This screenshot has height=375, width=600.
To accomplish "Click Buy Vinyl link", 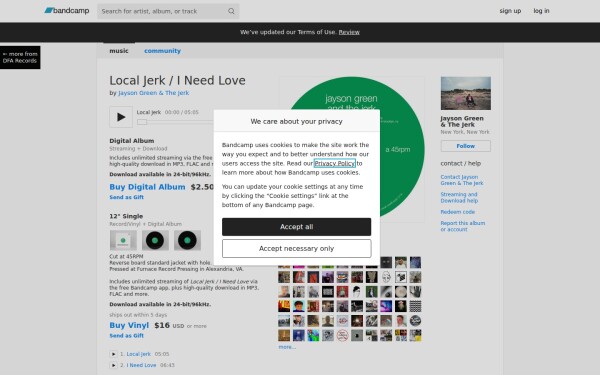I will click(129, 325).
